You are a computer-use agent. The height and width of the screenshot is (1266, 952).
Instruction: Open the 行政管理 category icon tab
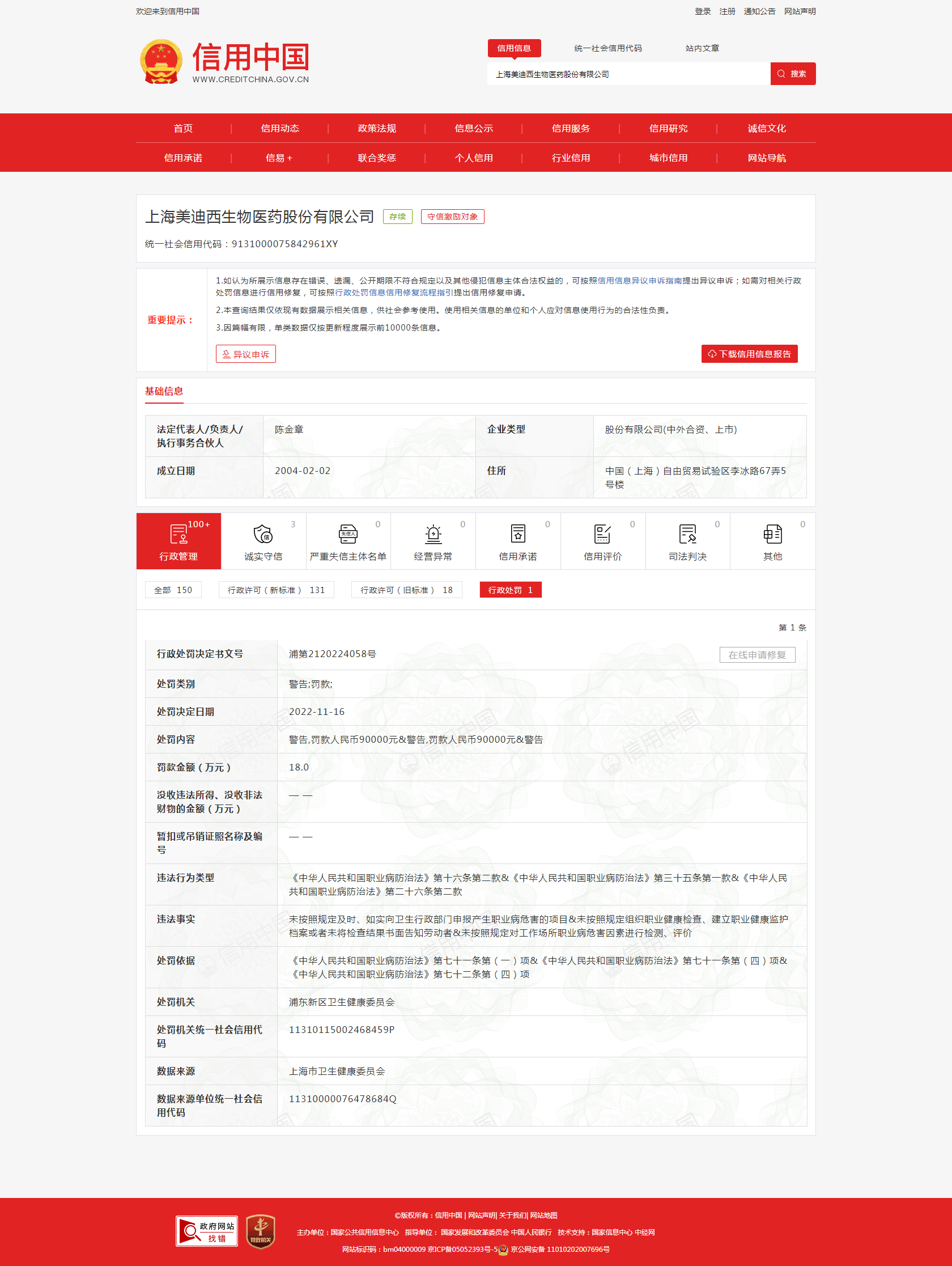pos(178,541)
